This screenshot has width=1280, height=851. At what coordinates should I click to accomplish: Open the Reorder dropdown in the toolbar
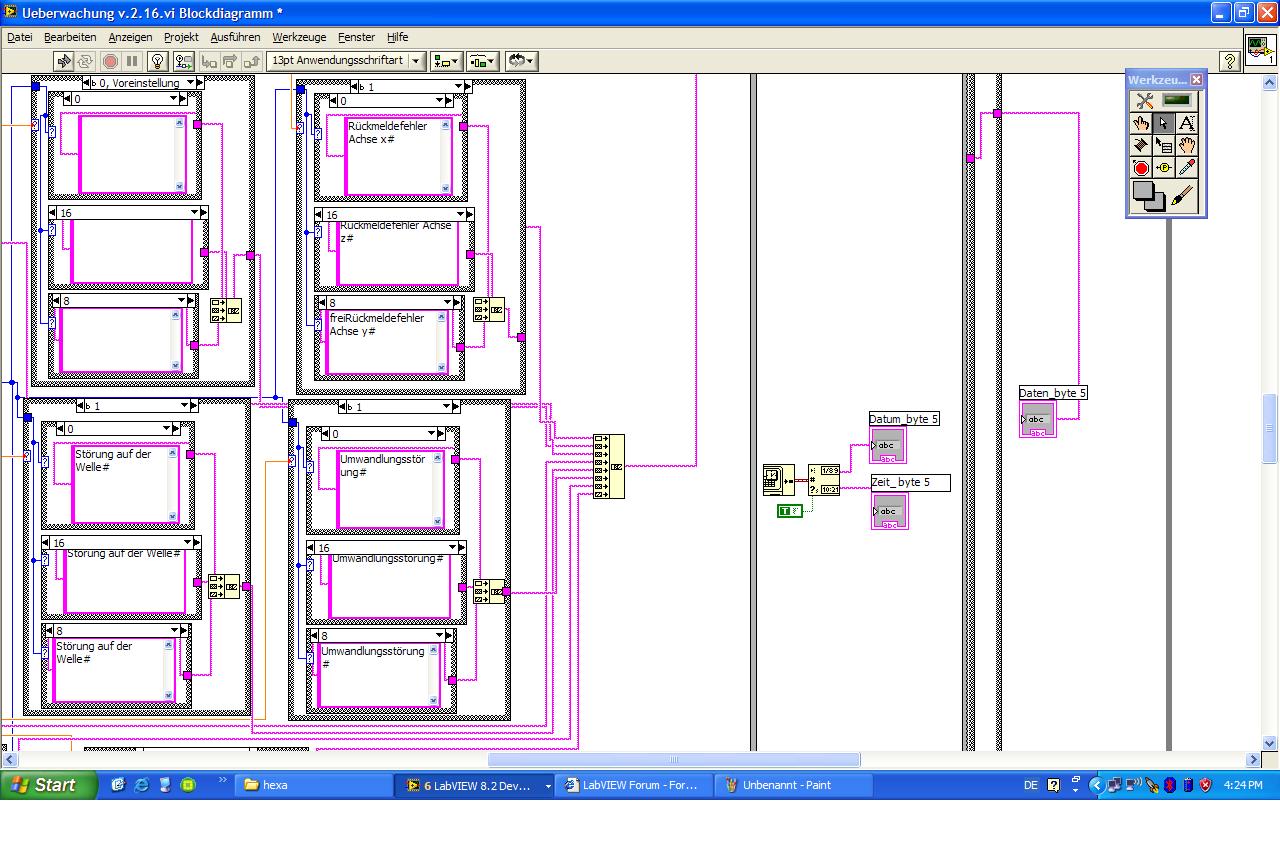(x=521, y=61)
